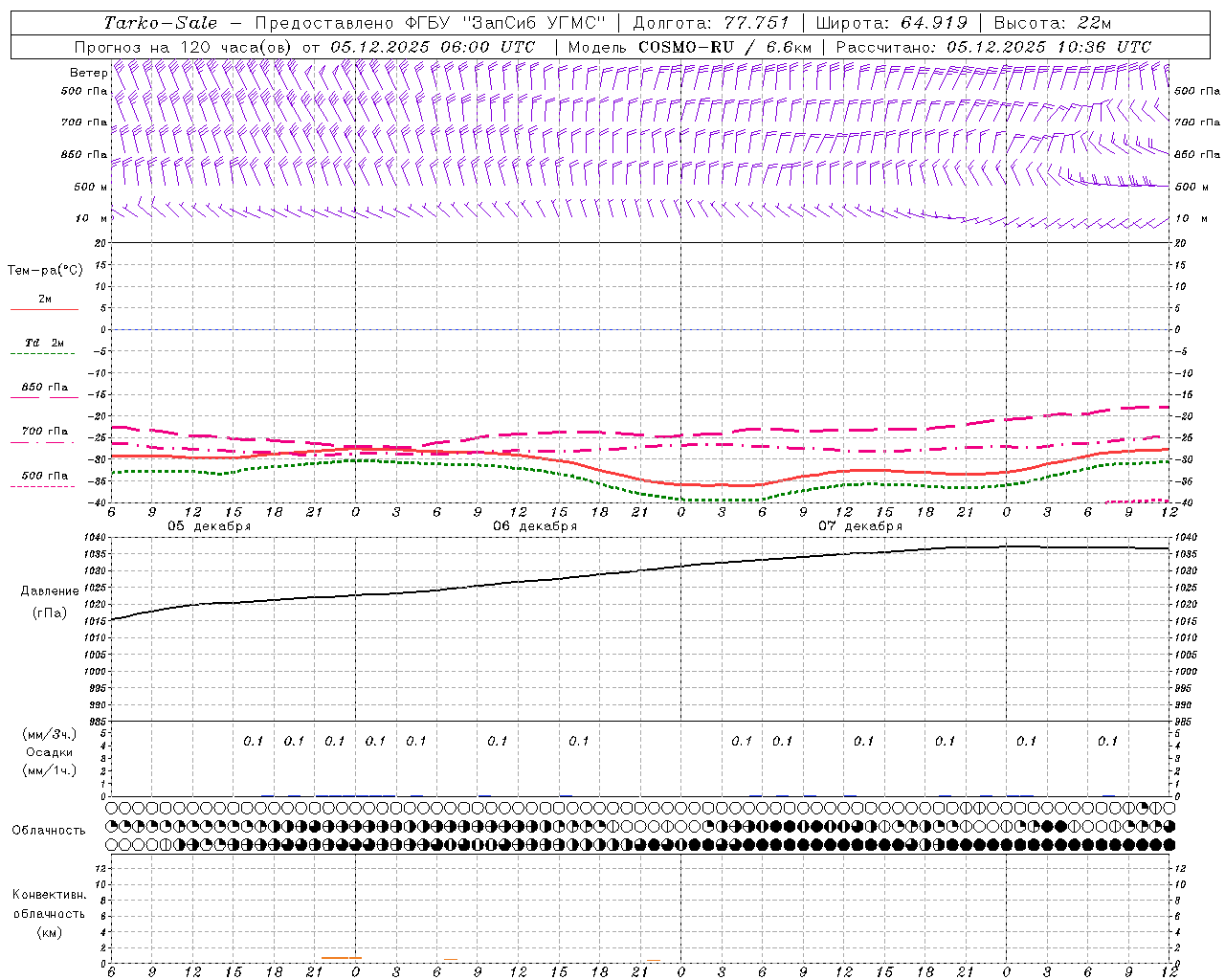Click the "05 декабря" date label
The width and height of the screenshot is (1225, 980).
(210, 526)
